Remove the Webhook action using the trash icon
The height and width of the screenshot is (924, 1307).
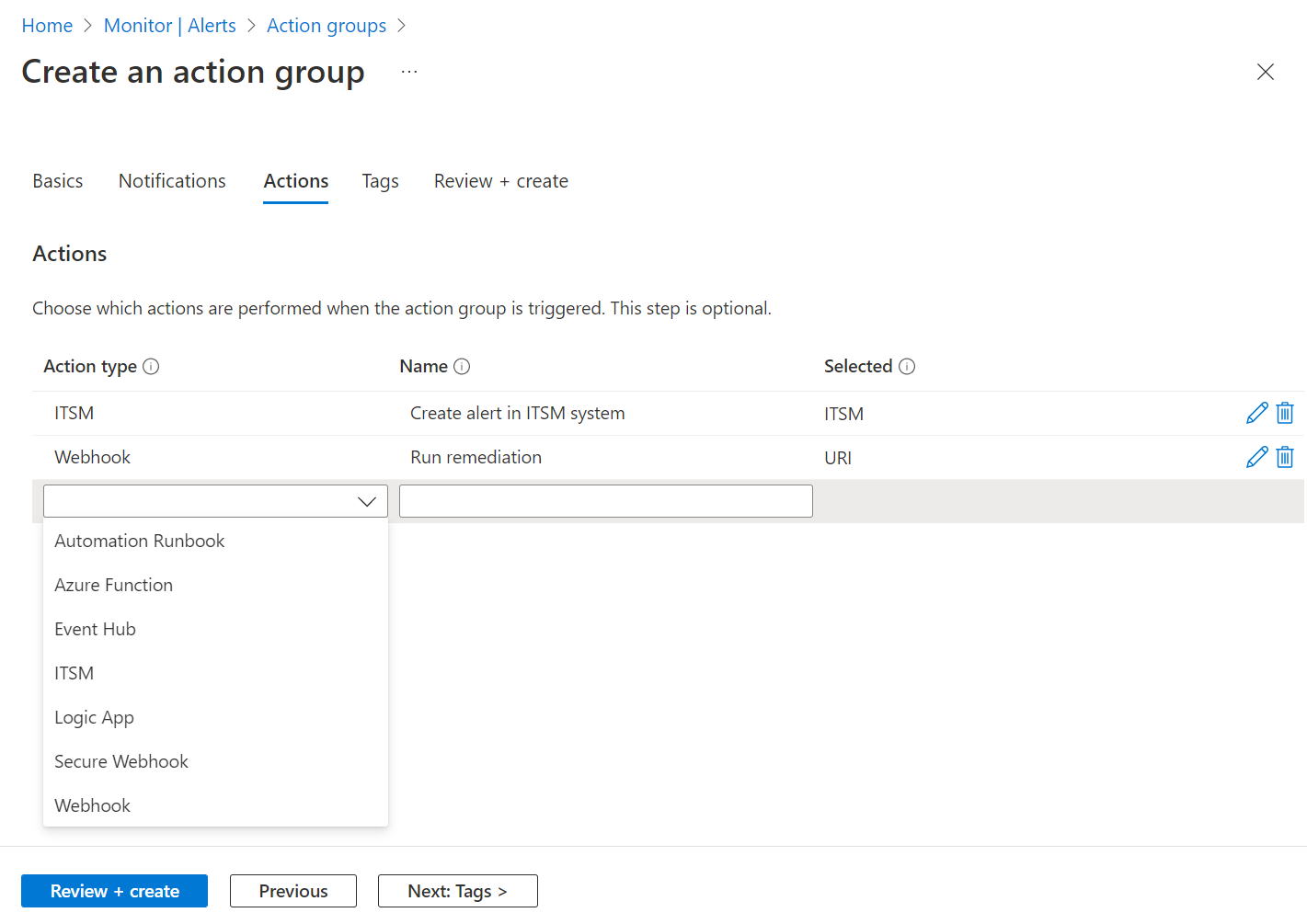(1284, 456)
